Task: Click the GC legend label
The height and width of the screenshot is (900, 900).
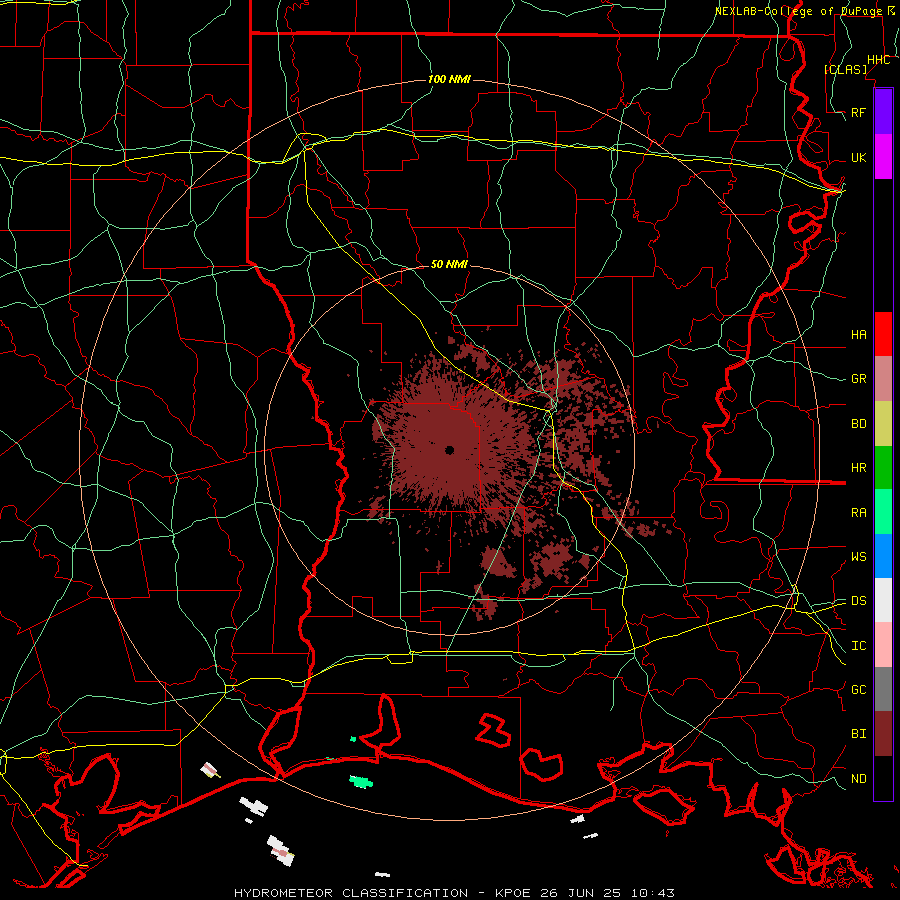Action: (859, 690)
